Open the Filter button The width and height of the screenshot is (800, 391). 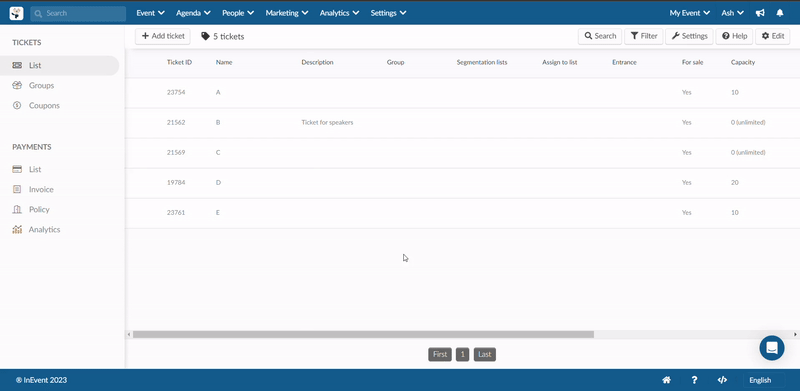[x=644, y=36]
